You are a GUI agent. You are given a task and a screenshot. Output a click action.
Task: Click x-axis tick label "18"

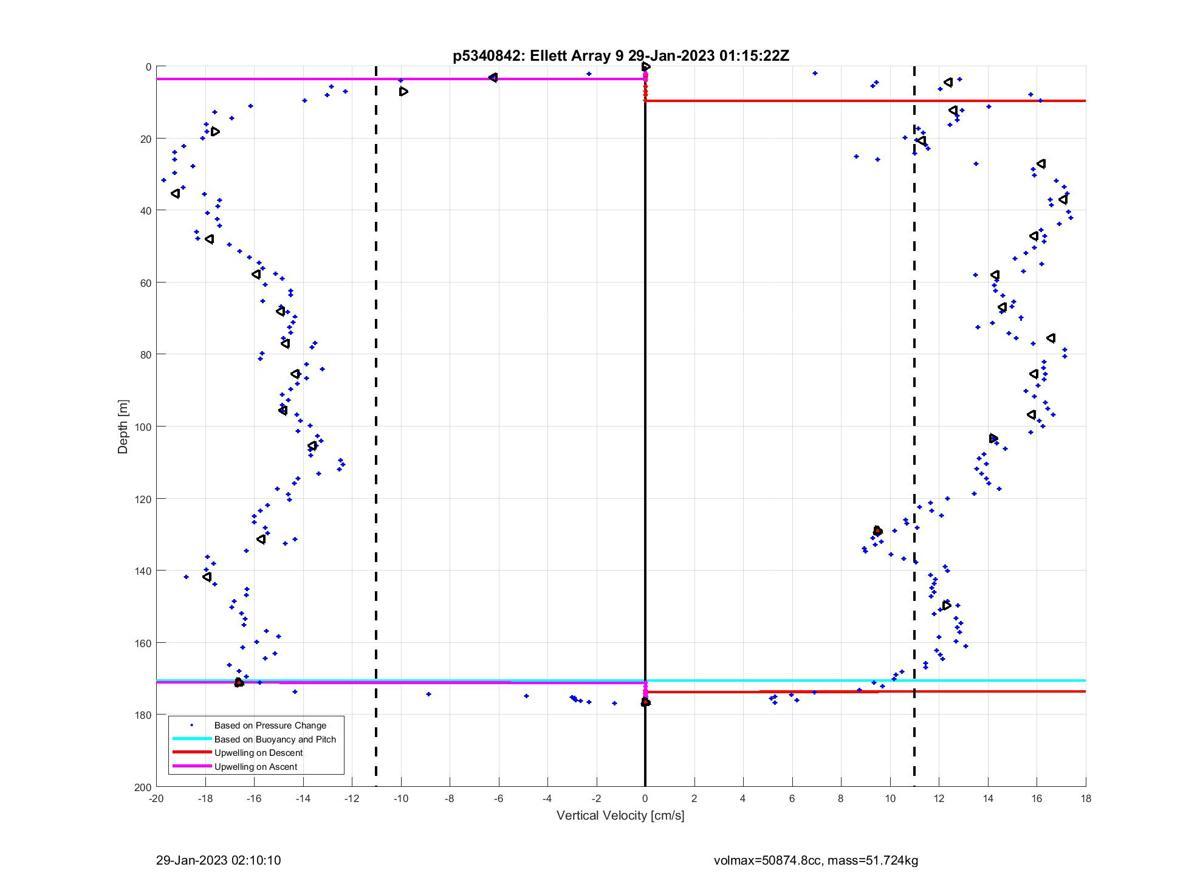(x=1086, y=798)
